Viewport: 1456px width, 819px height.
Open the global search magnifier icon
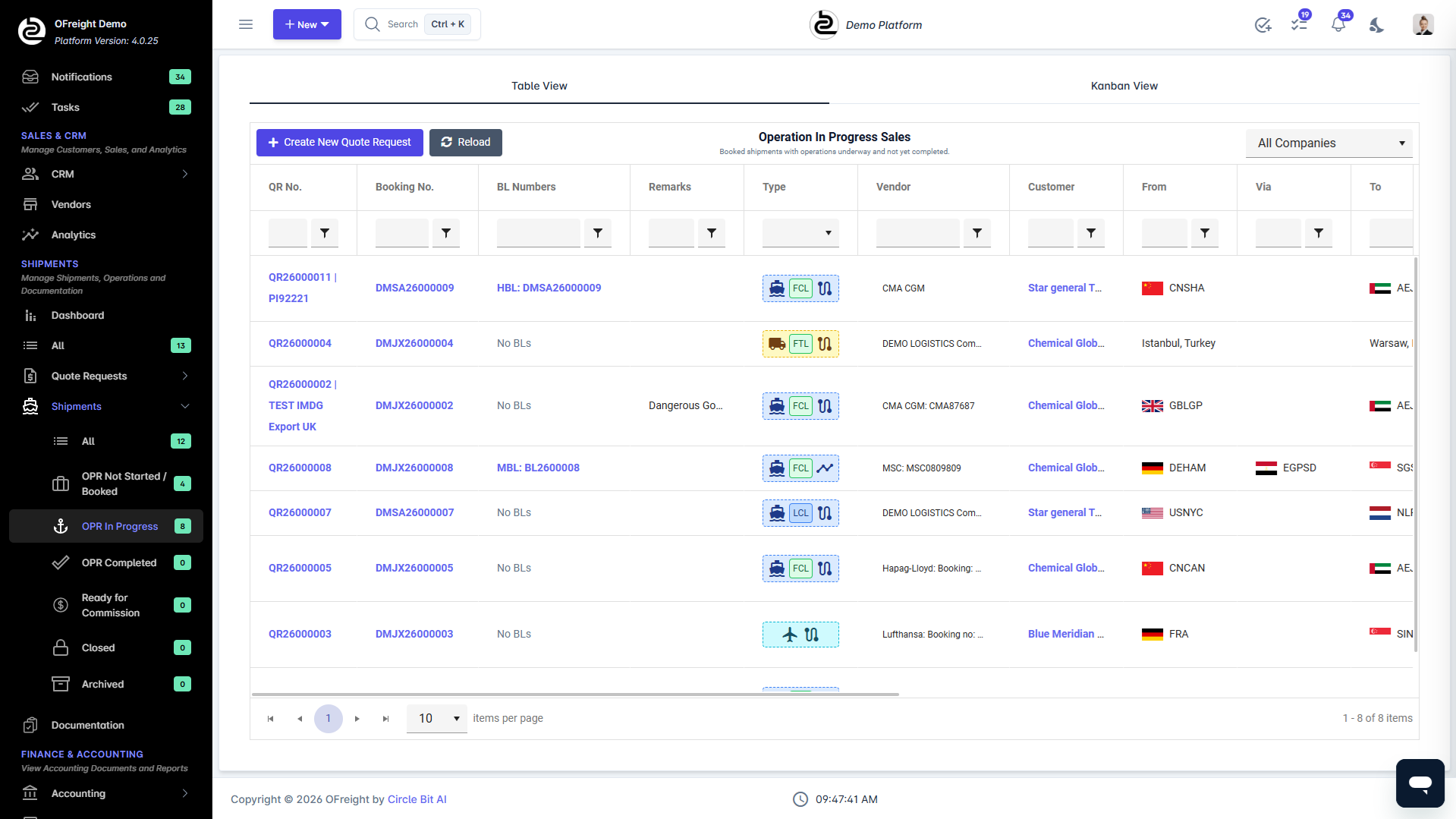(373, 24)
